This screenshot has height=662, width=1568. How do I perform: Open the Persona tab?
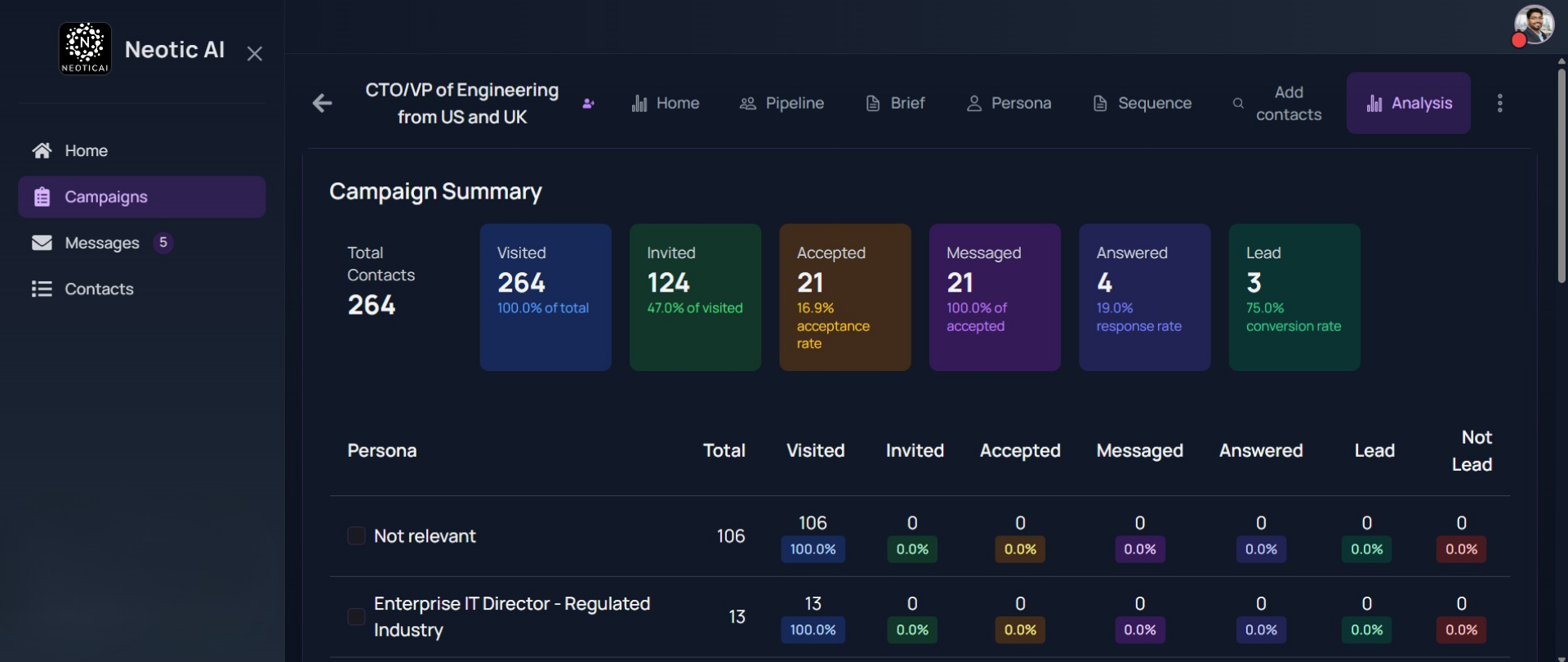(x=1008, y=103)
